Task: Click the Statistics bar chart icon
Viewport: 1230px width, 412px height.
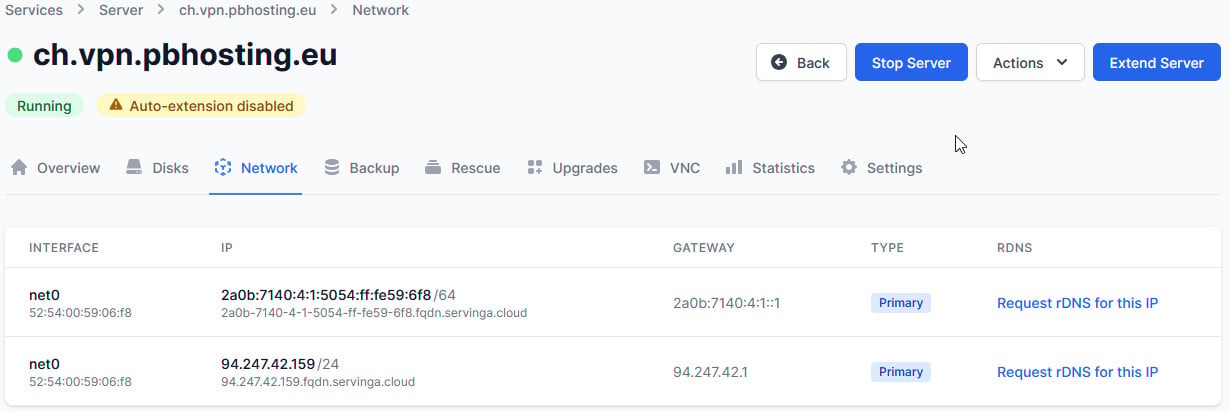Action: (x=734, y=168)
